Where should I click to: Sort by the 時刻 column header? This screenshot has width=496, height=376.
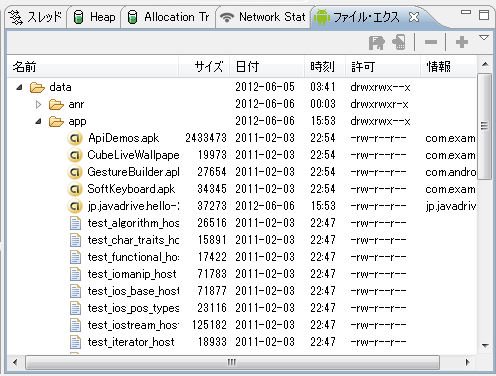[325, 67]
